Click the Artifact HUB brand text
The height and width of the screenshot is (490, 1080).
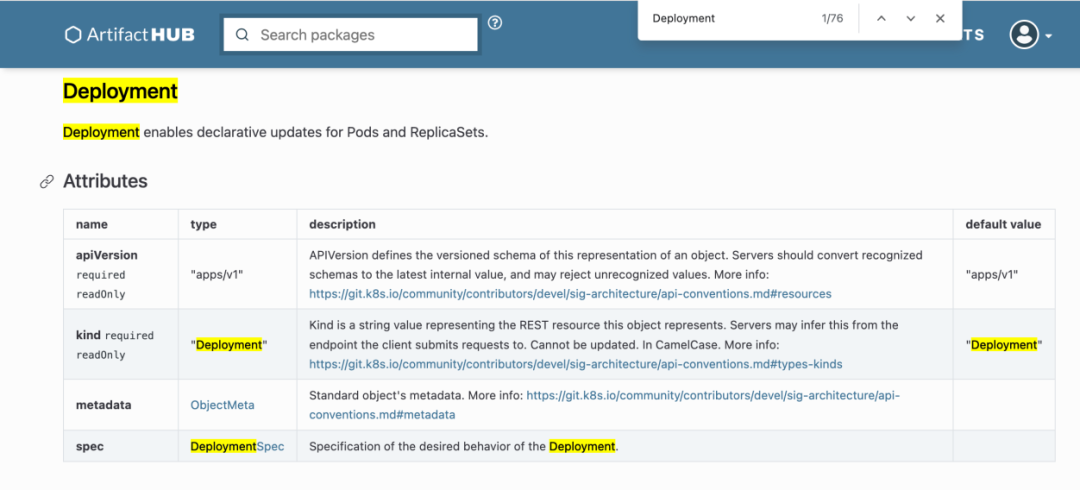tap(141, 34)
